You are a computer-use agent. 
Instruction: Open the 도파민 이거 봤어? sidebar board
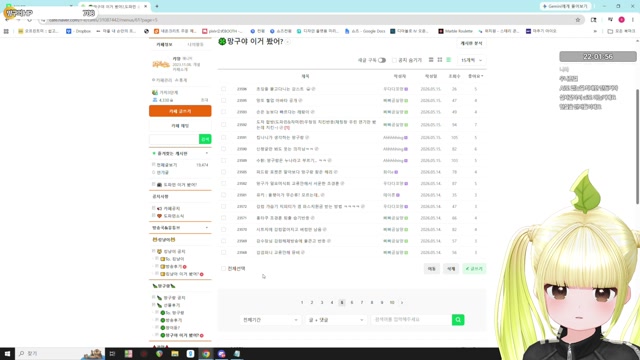point(180,185)
